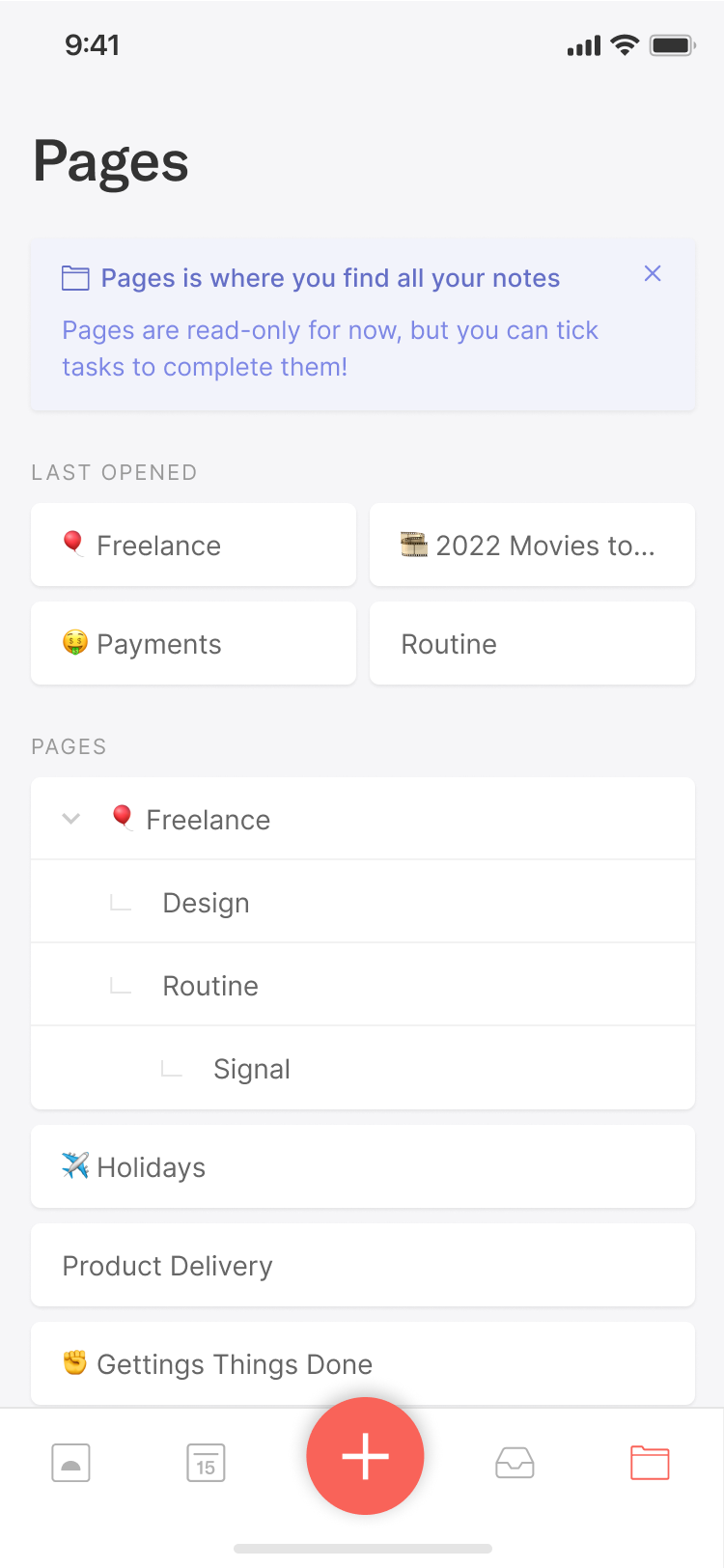
Task: Open Gettings Things Done page
Action: pyautogui.click(x=363, y=1364)
